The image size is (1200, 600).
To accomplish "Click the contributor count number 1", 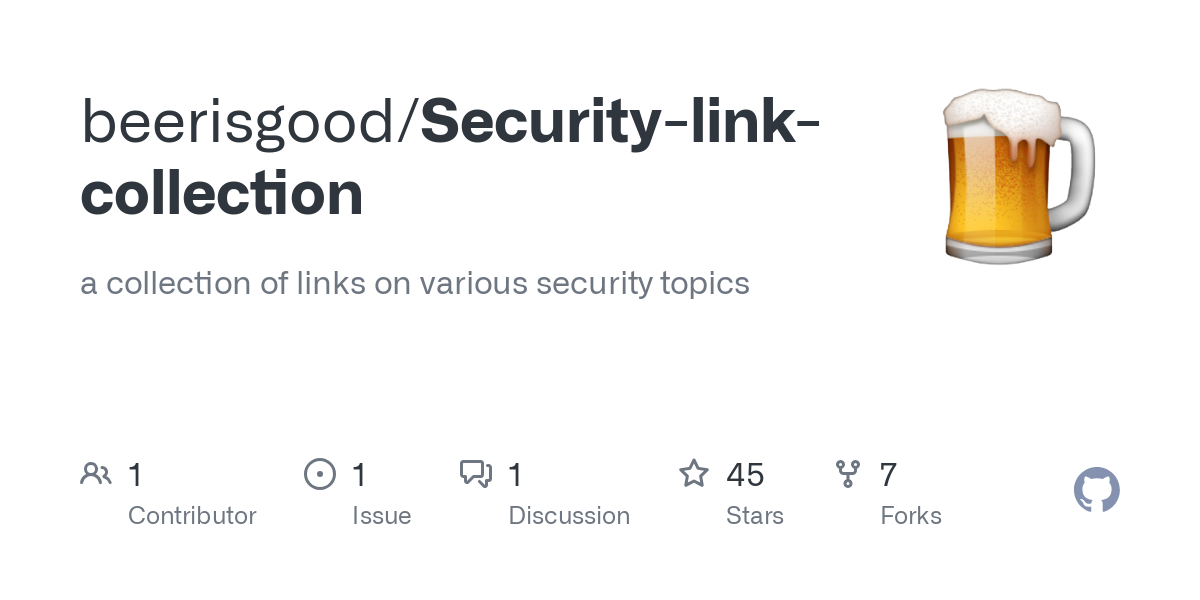I will [136, 475].
